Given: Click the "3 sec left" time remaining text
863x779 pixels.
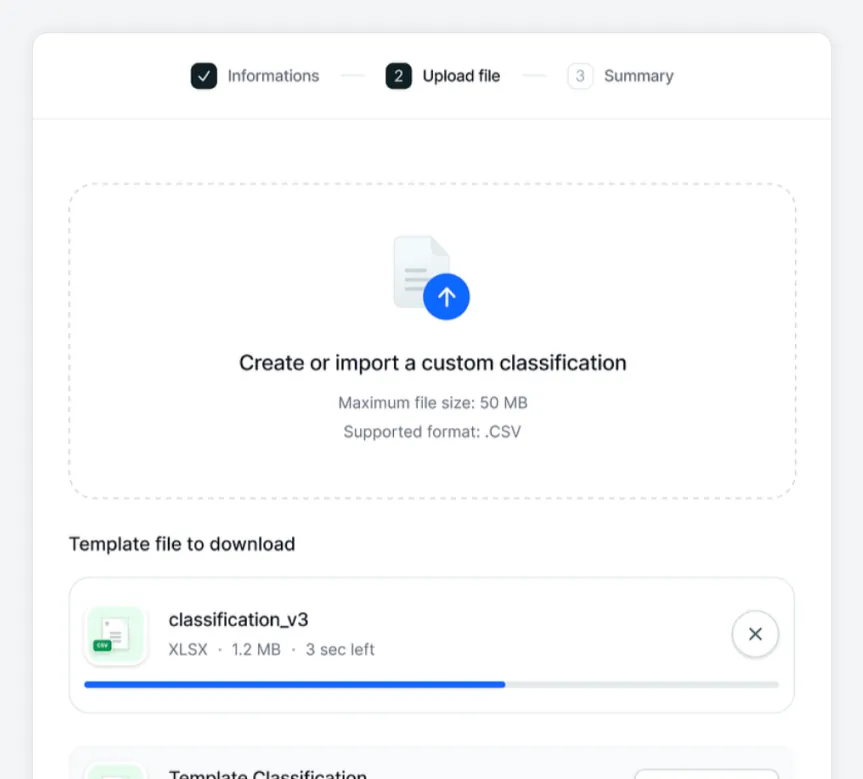Looking at the screenshot, I should tap(340, 650).
